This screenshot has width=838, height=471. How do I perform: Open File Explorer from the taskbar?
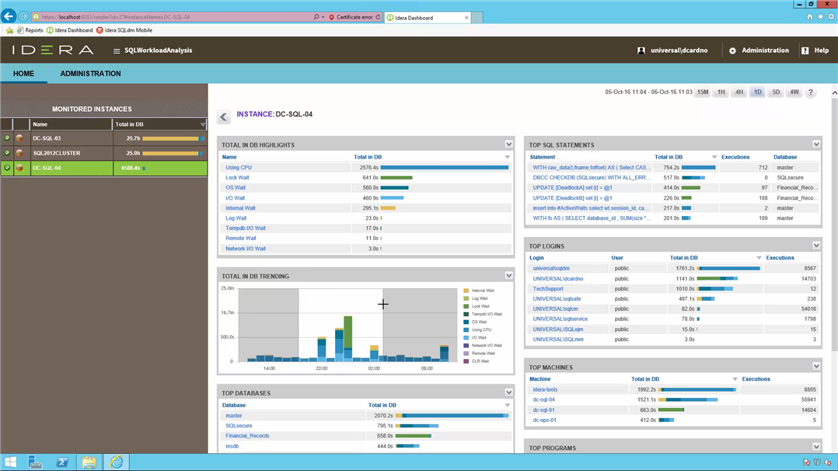[89, 462]
